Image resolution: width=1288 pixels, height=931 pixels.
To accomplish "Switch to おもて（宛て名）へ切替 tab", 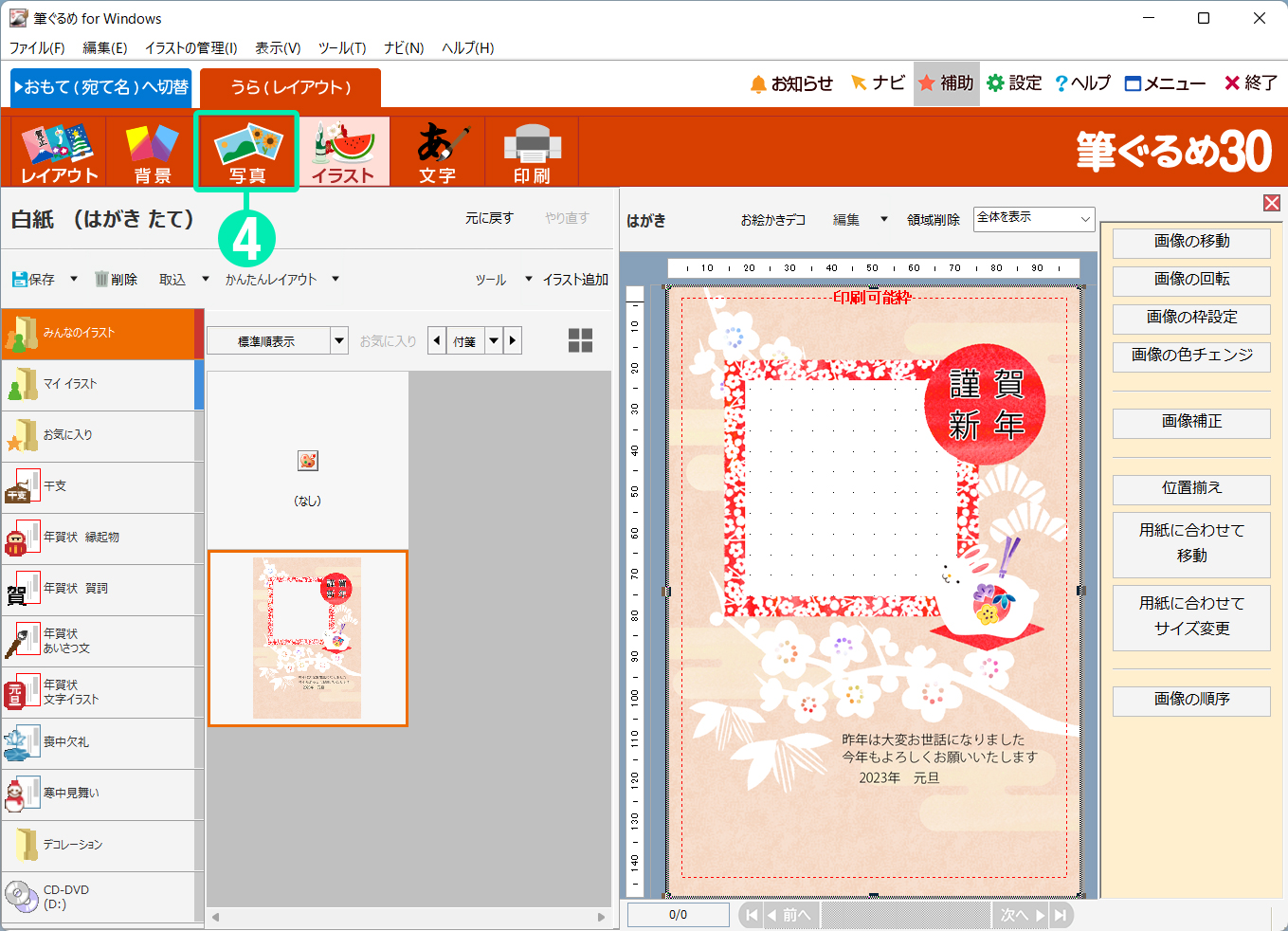I will 101,87.
